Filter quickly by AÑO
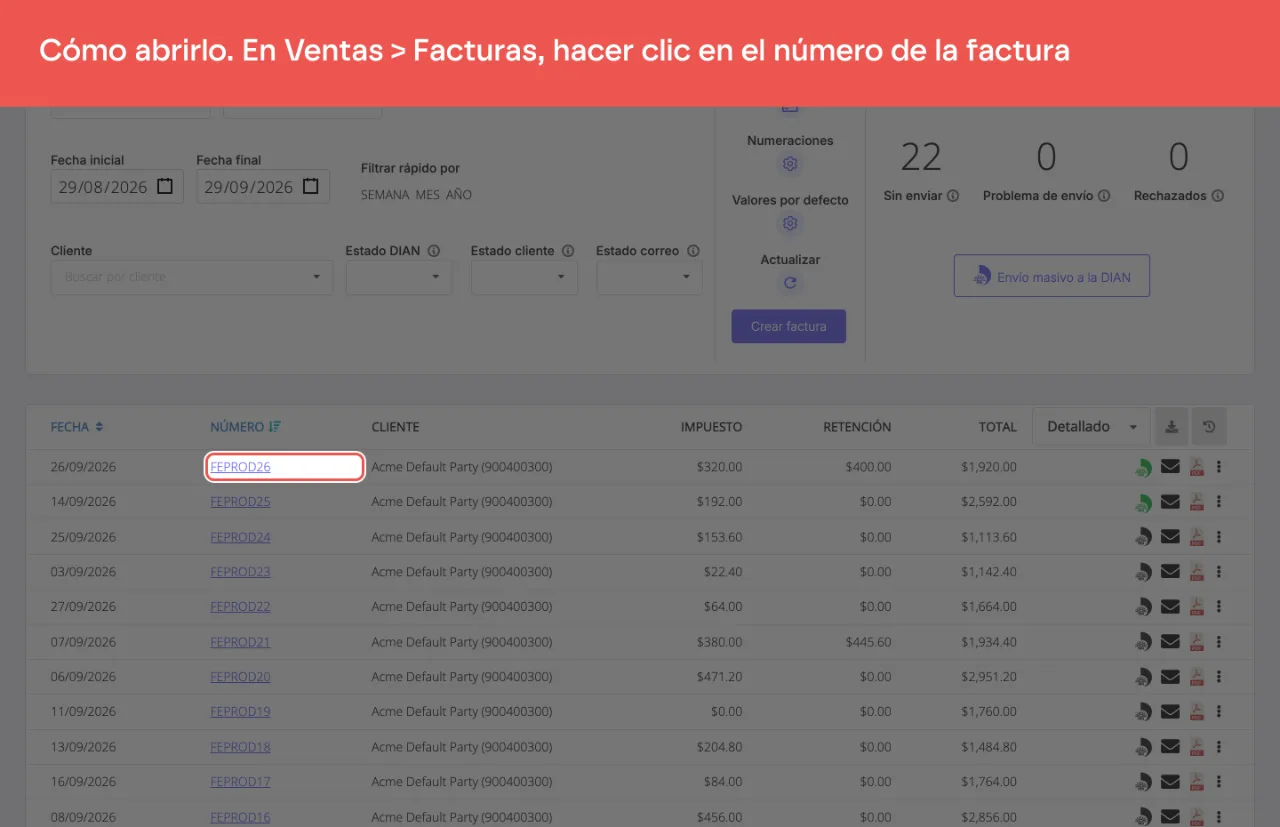 pyautogui.click(x=459, y=195)
